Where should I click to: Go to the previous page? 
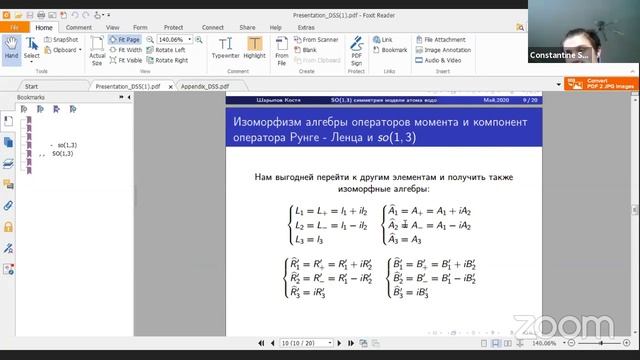[272, 343]
